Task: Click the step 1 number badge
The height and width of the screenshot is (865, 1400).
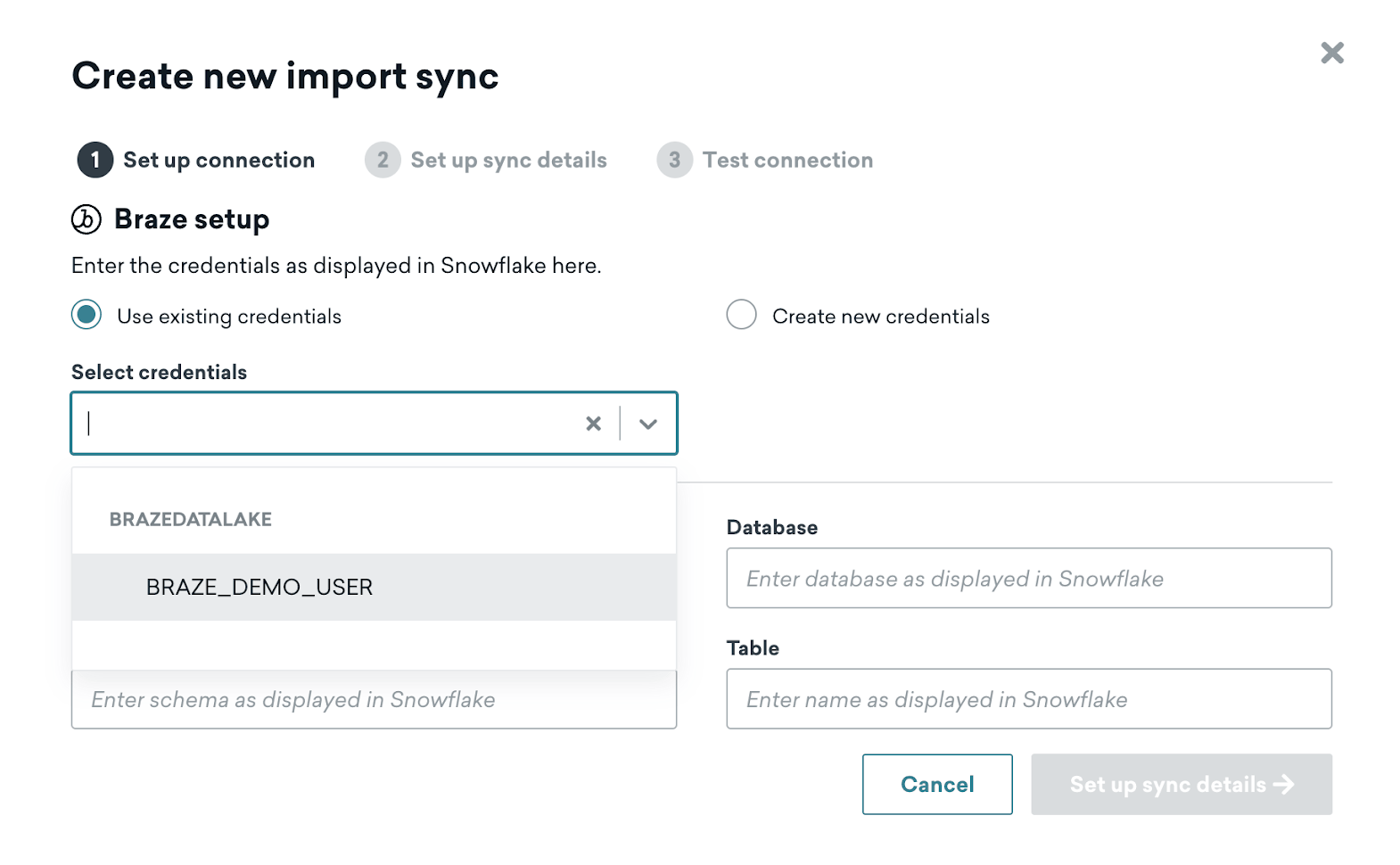Action: point(95,161)
